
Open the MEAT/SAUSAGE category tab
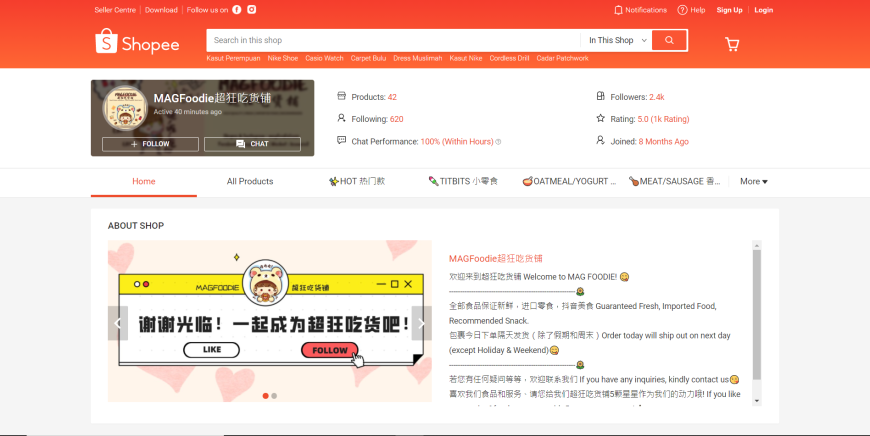pyautogui.click(x=674, y=181)
